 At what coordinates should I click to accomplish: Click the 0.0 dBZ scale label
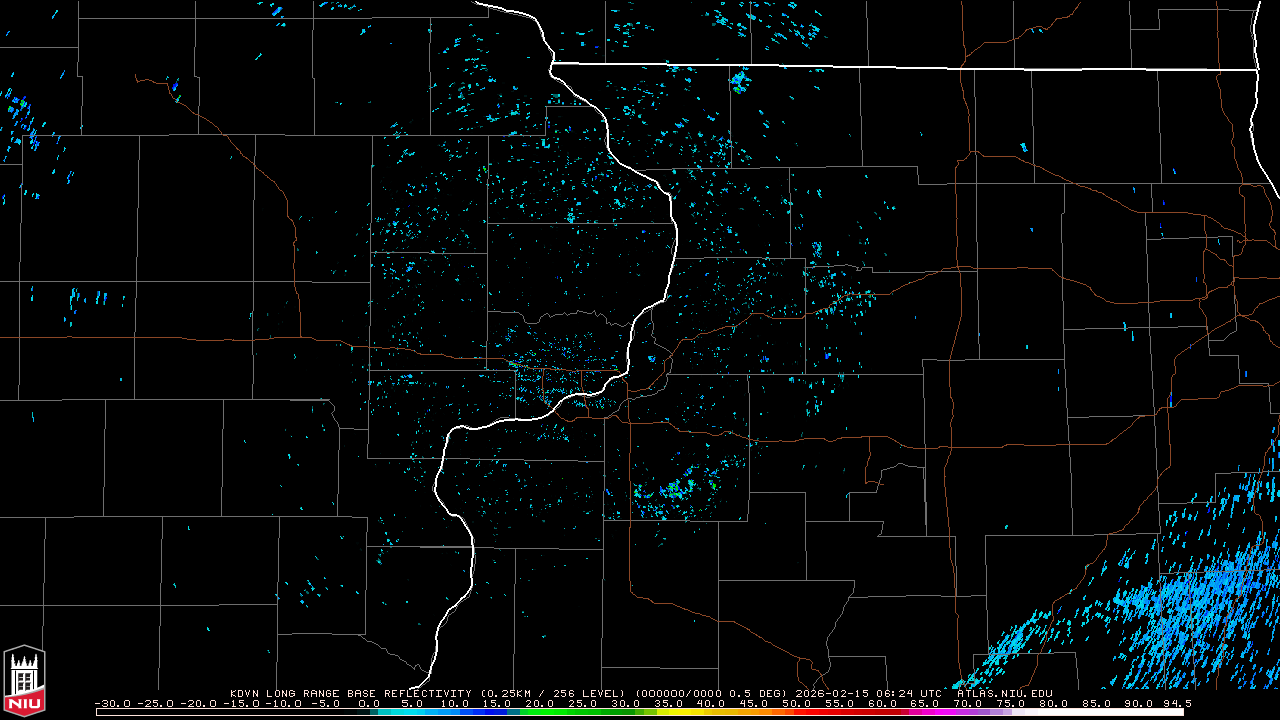pyautogui.click(x=369, y=703)
